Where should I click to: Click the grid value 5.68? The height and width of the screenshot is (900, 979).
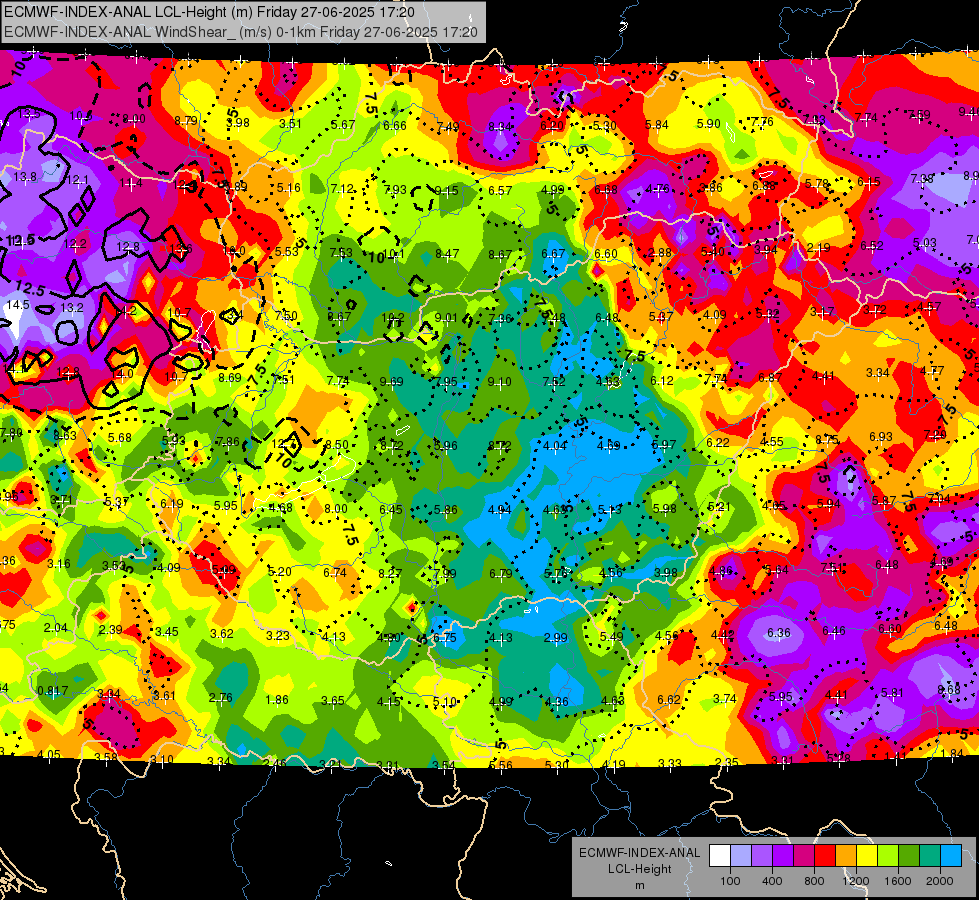pyautogui.click(x=120, y=438)
